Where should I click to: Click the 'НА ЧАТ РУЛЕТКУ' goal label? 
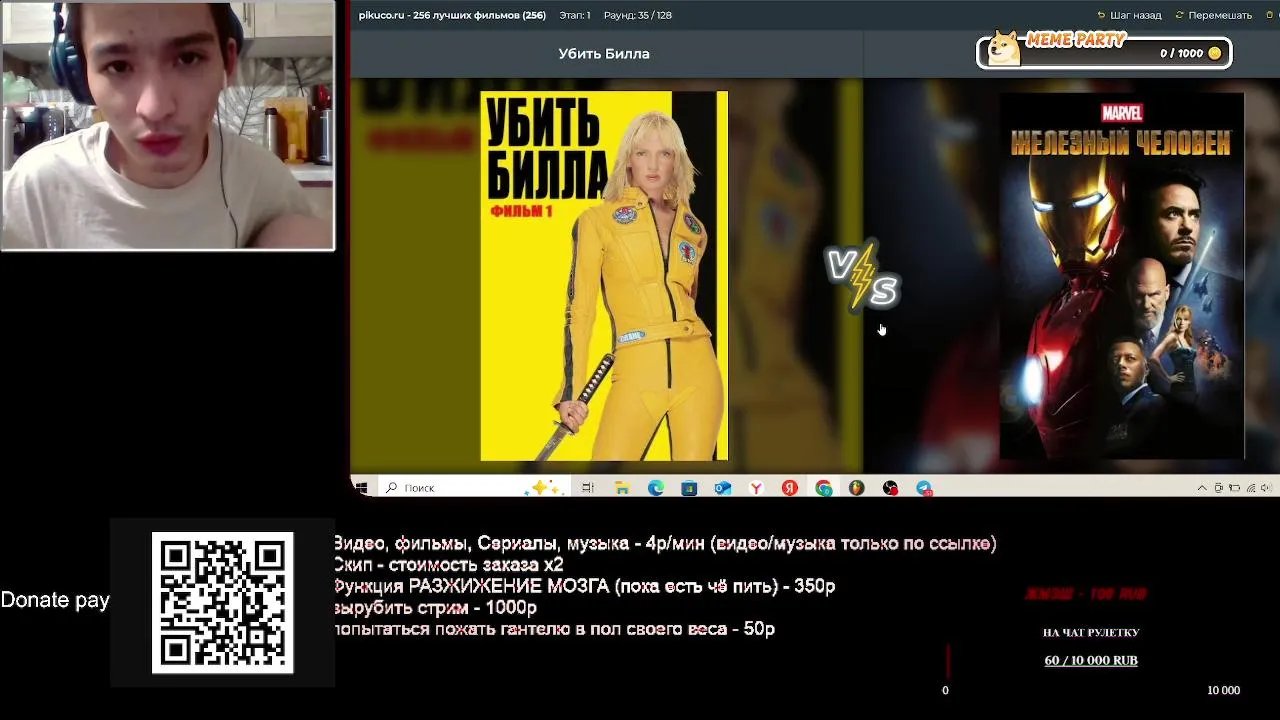coord(1091,632)
